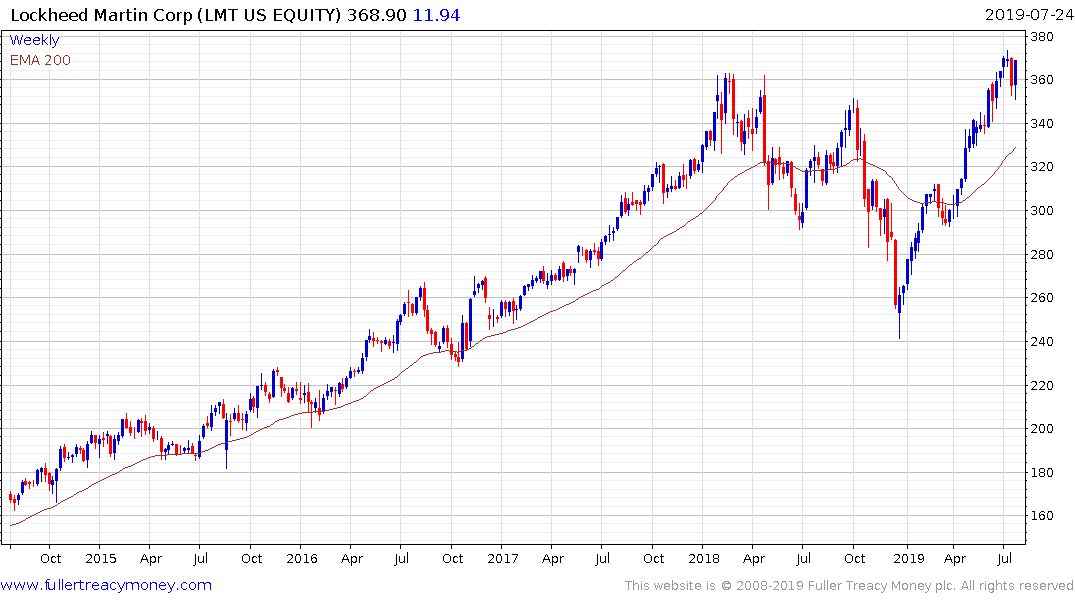The image size is (1075, 600).
Task: Click the Weekly interval label
Action: 34,40
